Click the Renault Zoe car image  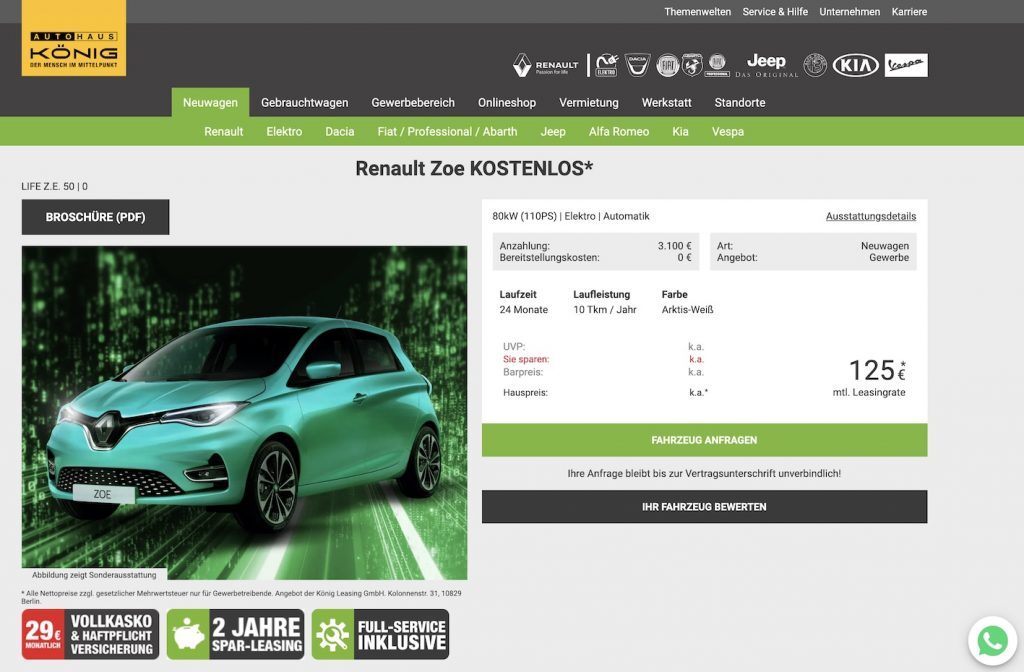244,410
